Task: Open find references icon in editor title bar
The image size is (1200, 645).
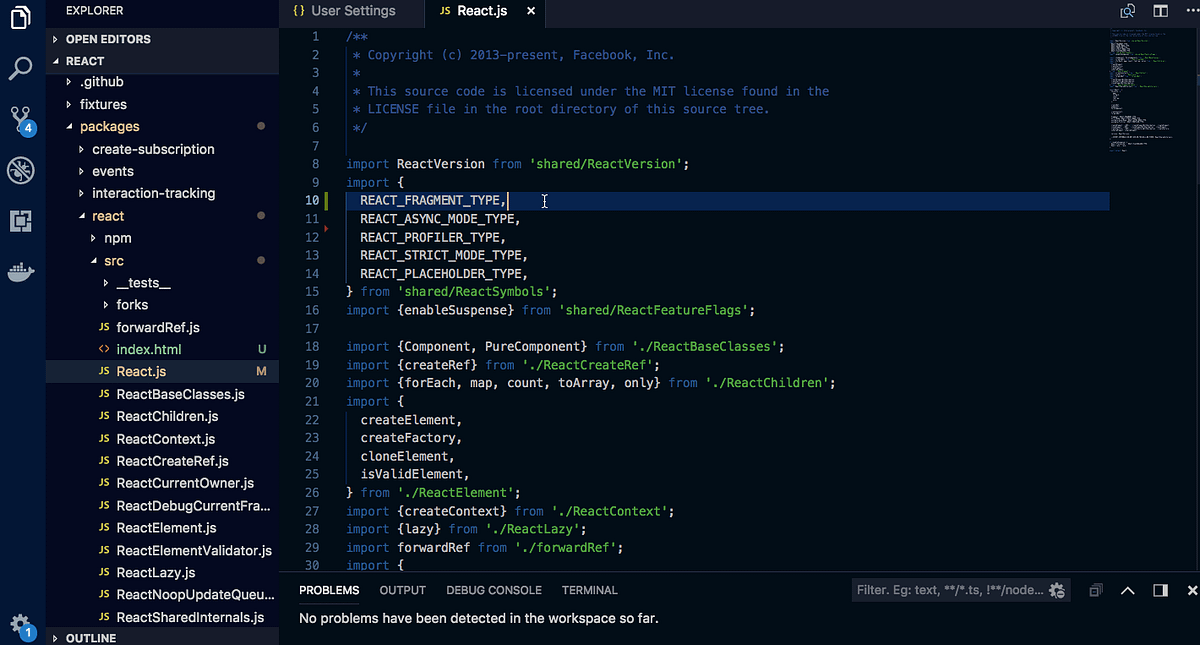Action: point(1127,10)
